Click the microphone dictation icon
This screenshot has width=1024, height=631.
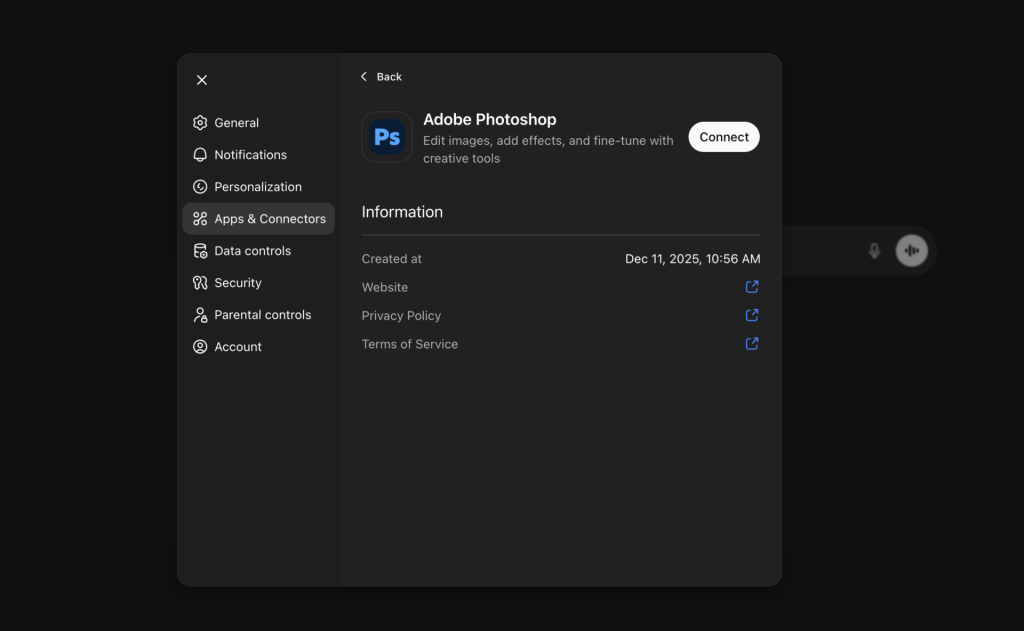click(x=874, y=251)
